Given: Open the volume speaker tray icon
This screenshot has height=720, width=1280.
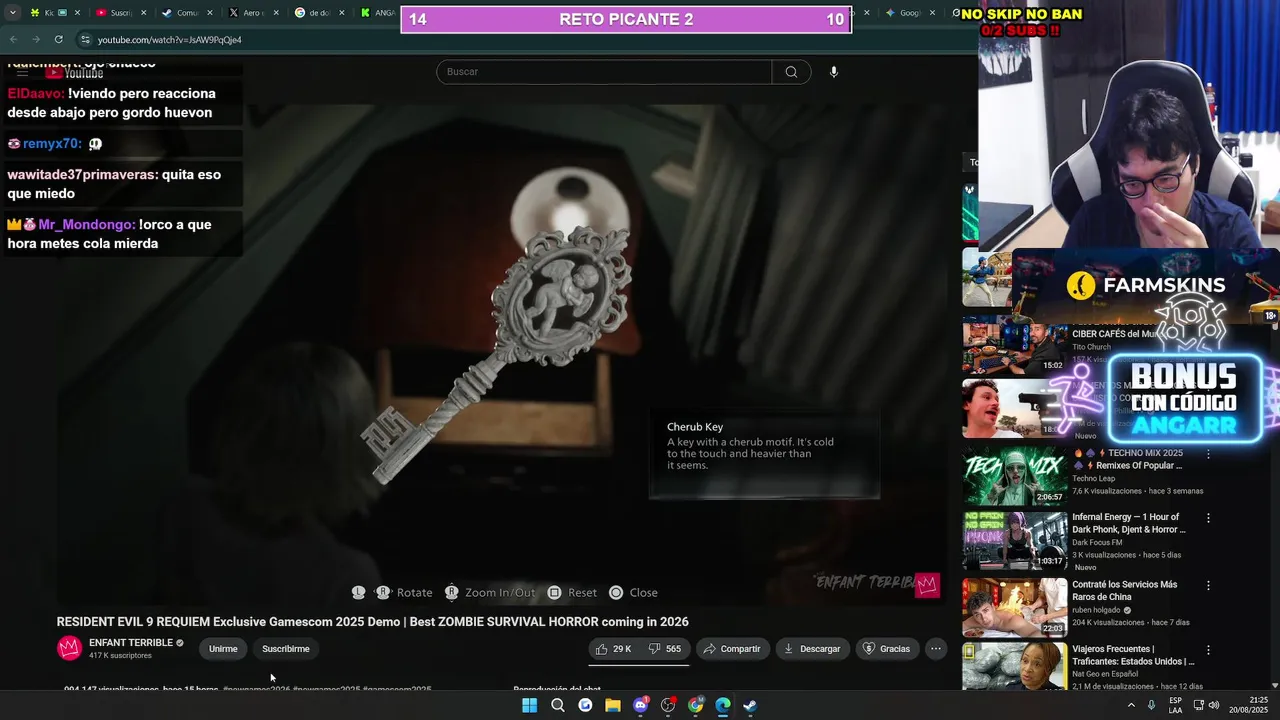Looking at the screenshot, I should click(1214, 705).
